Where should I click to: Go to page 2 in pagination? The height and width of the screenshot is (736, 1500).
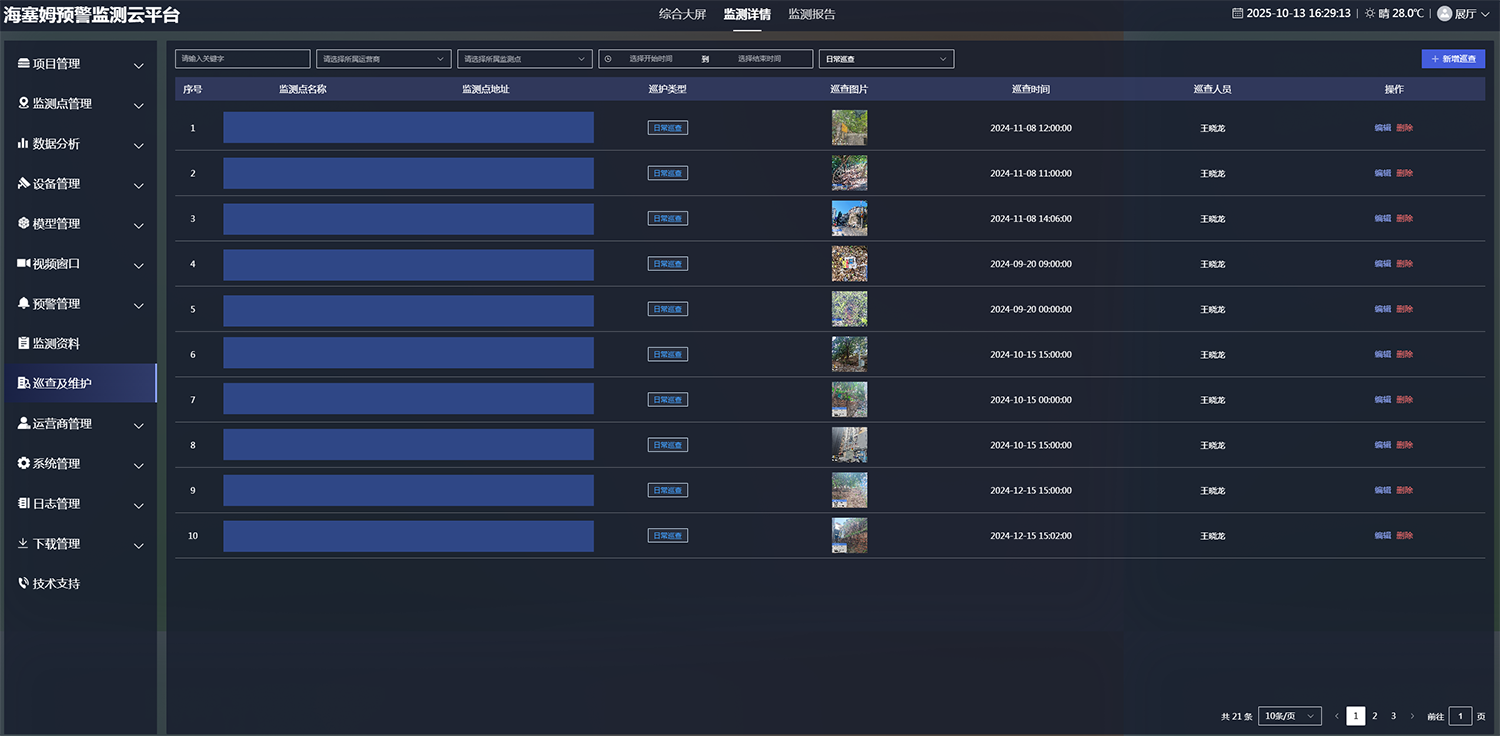click(1374, 716)
